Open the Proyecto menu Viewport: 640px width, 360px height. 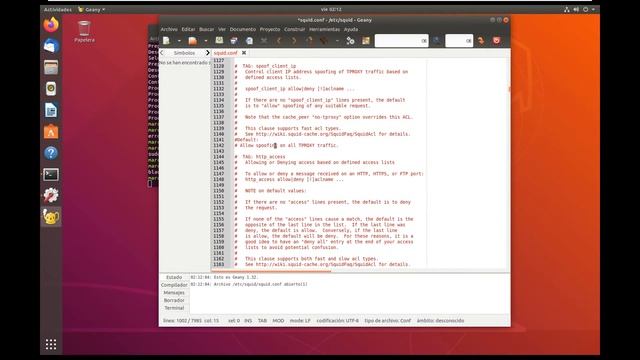pyautogui.click(x=270, y=29)
